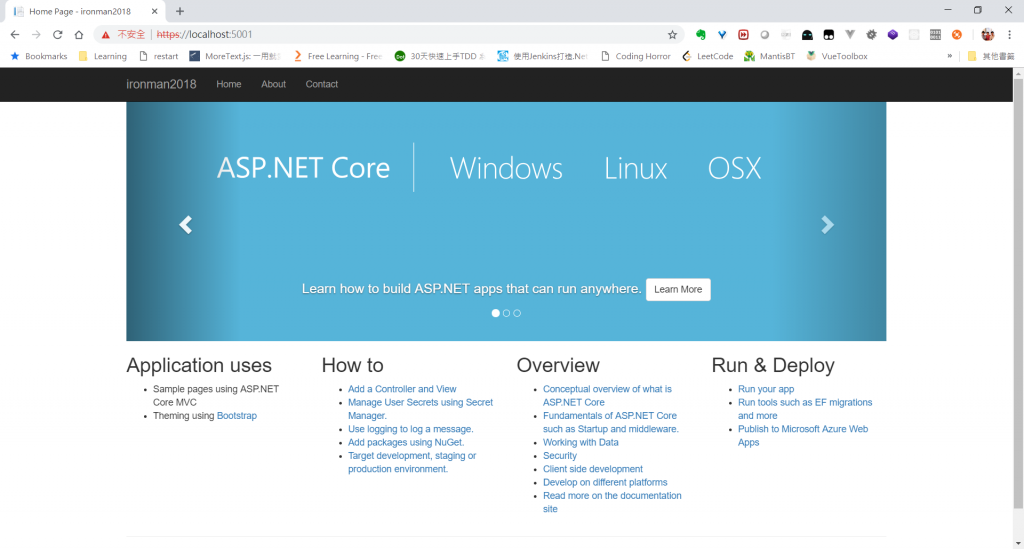Click the browser forward arrow
This screenshot has width=1024, height=549.
(37, 35)
